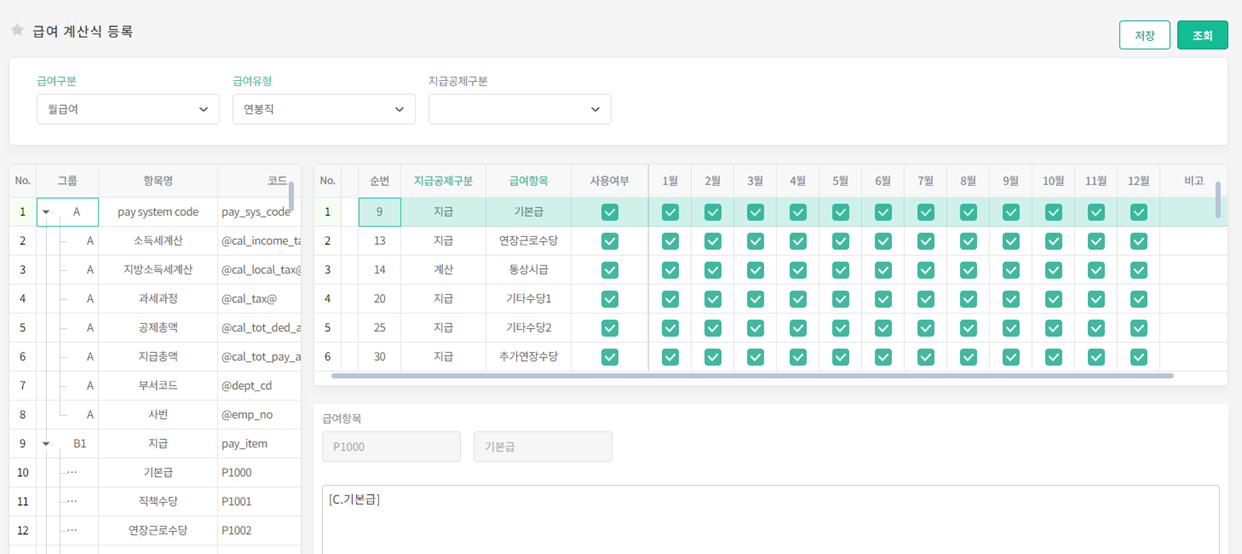Uncheck 사용여부 for 기본급 row

coord(609,212)
